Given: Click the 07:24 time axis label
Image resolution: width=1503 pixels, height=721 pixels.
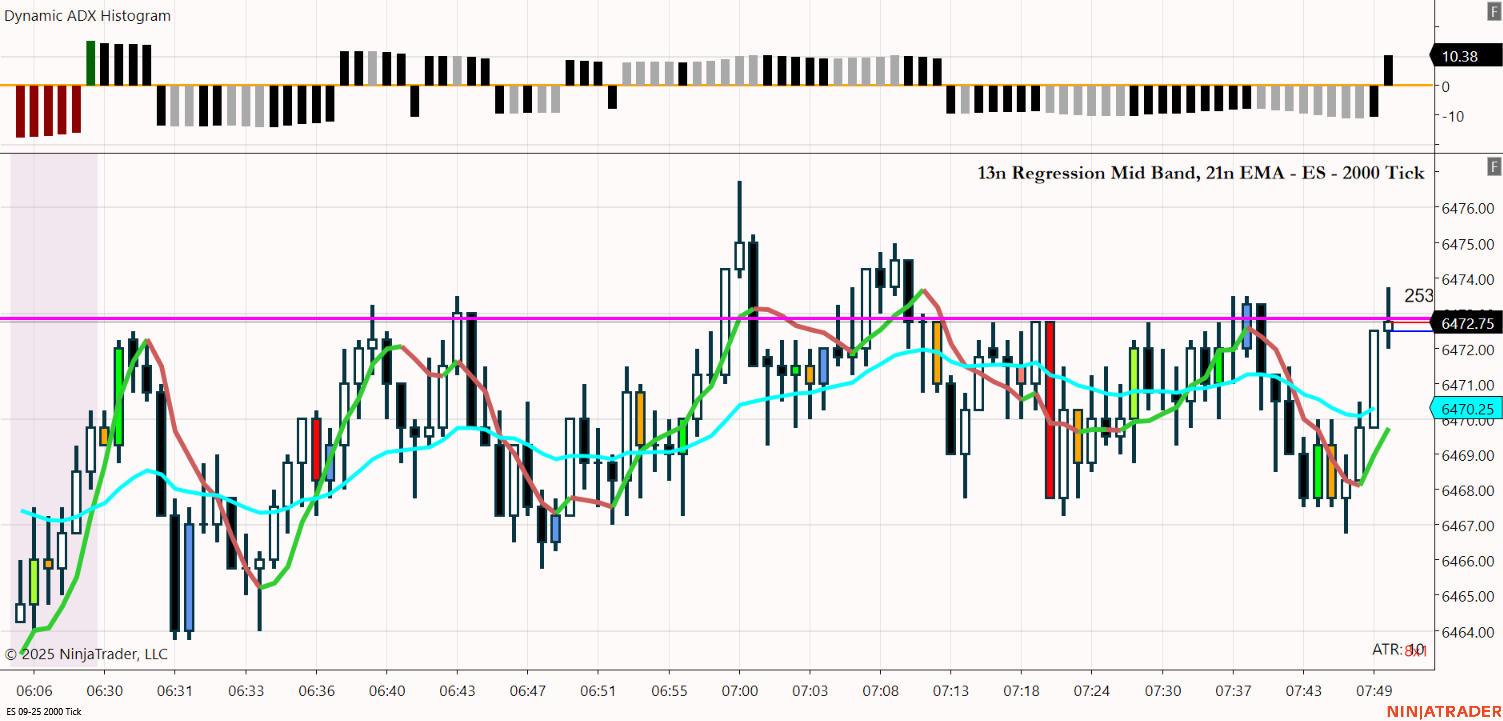Looking at the screenshot, I should (1091, 691).
